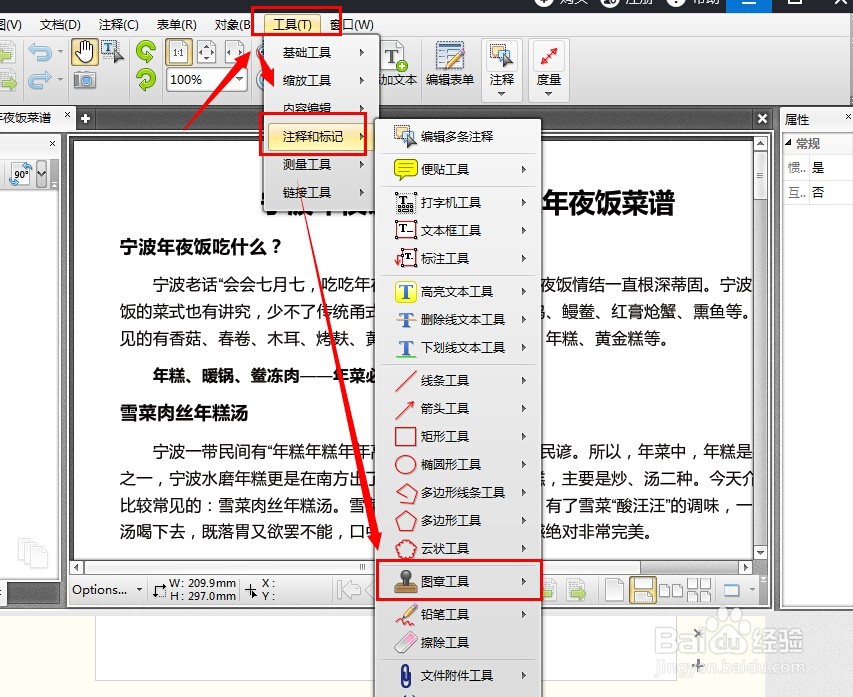This screenshot has height=697, width=853.
Task: Toggle continuous scrolling view mode
Action: pyautogui.click(x=643, y=590)
